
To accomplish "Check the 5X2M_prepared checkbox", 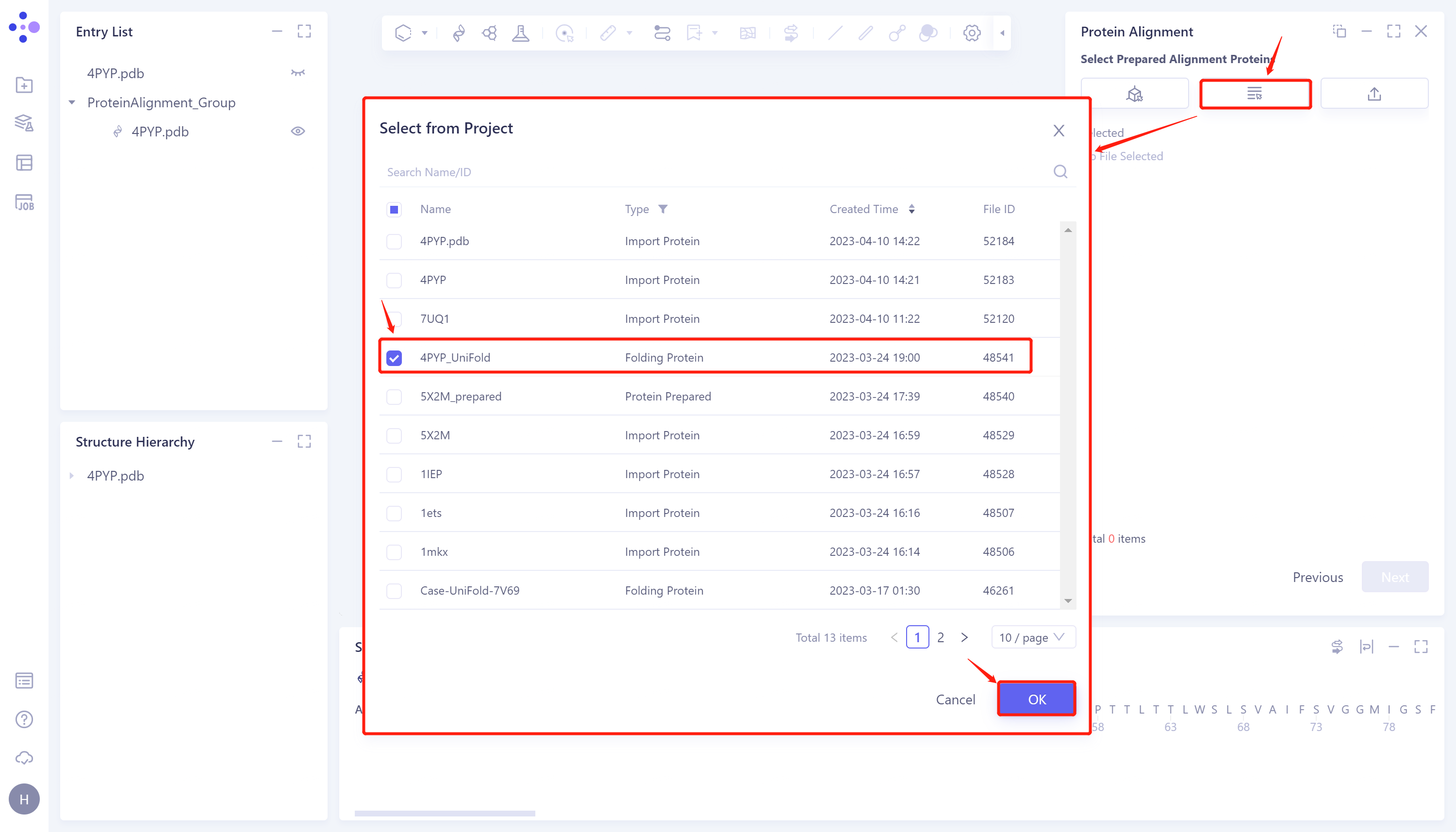I will (394, 396).
